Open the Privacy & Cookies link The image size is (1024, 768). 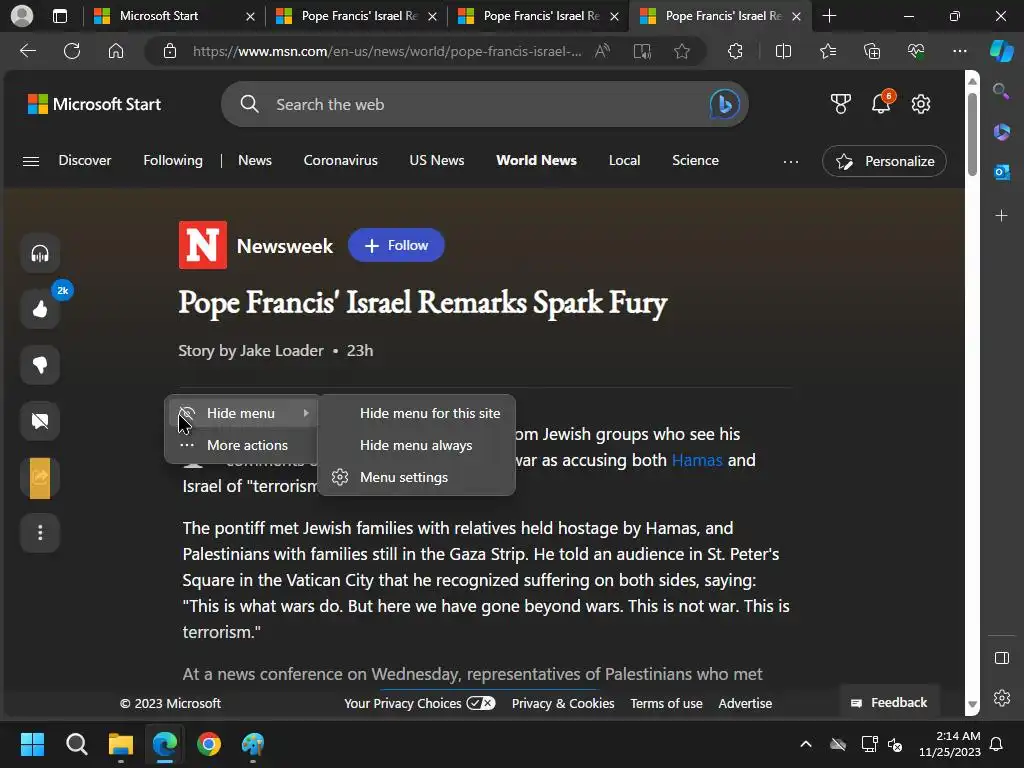pos(563,703)
